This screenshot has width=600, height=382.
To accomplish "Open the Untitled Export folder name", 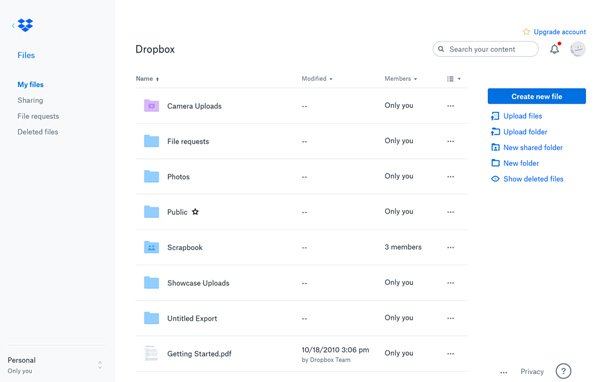I will pos(192,318).
